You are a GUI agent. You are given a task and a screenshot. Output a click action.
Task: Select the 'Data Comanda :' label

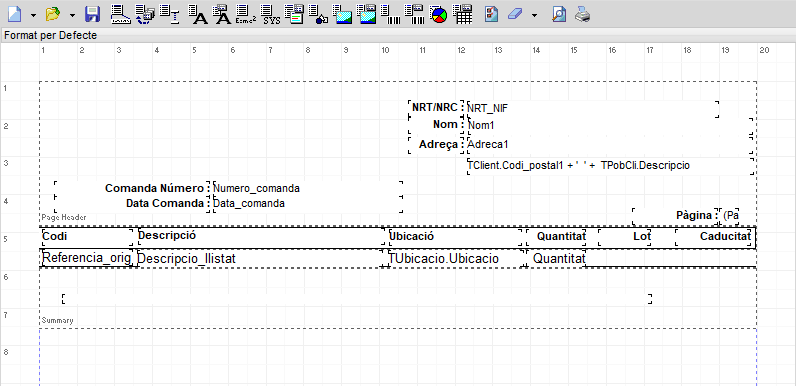pos(132,204)
